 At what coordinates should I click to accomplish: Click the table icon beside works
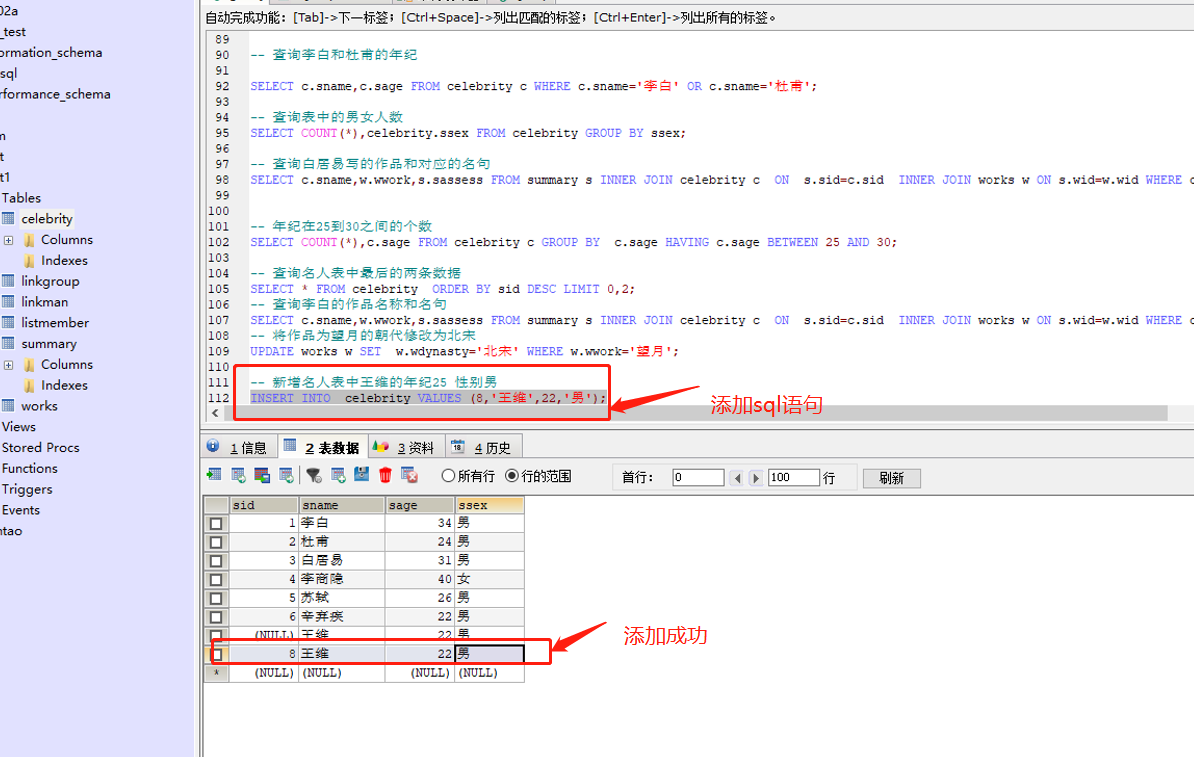tap(8, 406)
